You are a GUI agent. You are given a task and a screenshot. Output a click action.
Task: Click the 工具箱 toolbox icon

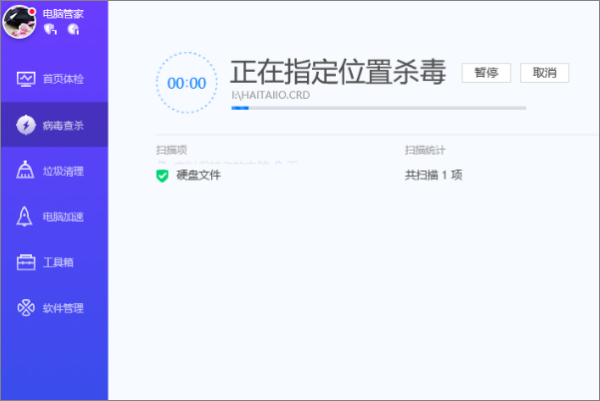point(26,262)
